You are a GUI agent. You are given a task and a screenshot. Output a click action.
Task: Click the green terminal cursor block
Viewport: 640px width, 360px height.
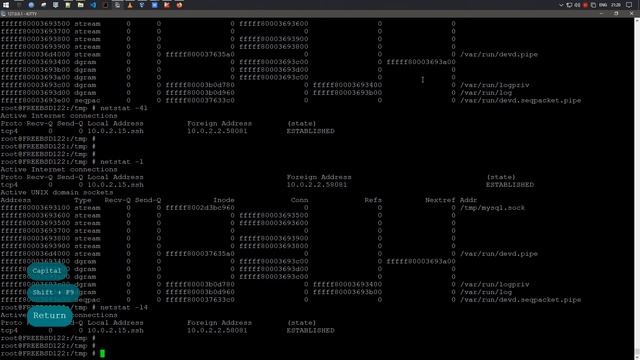(102, 353)
